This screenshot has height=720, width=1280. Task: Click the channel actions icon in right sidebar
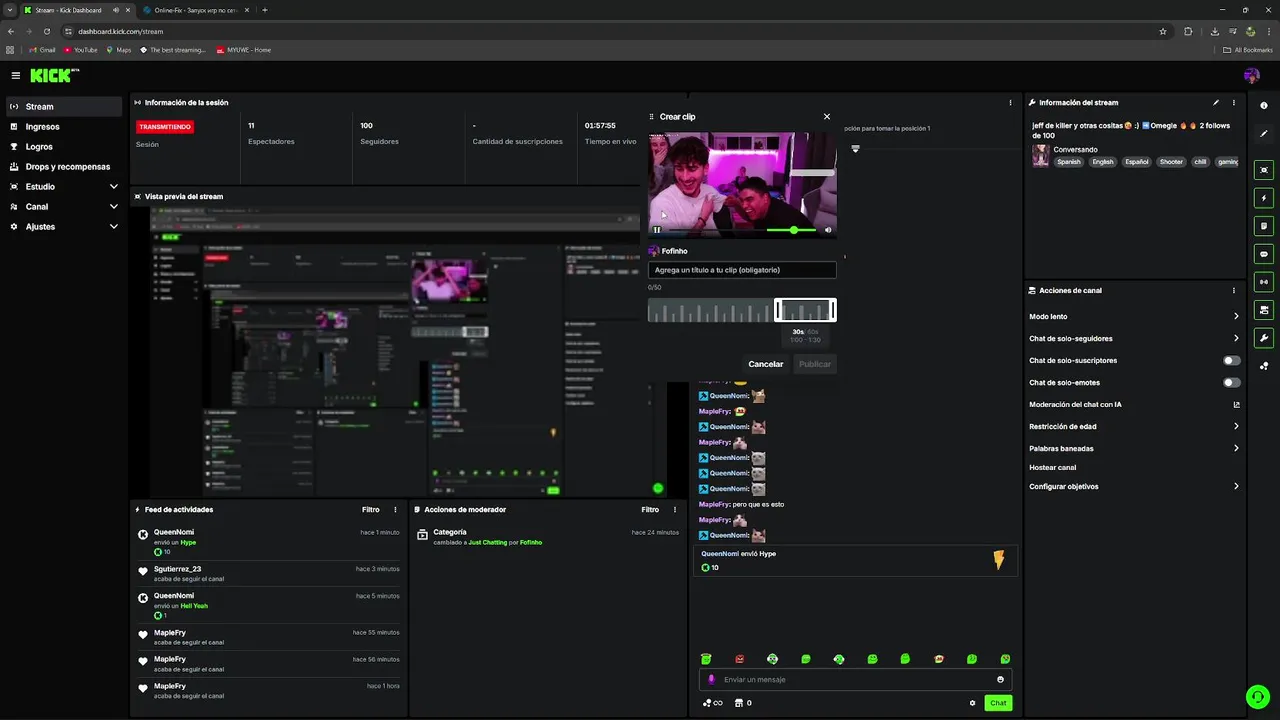click(1264, 310)
